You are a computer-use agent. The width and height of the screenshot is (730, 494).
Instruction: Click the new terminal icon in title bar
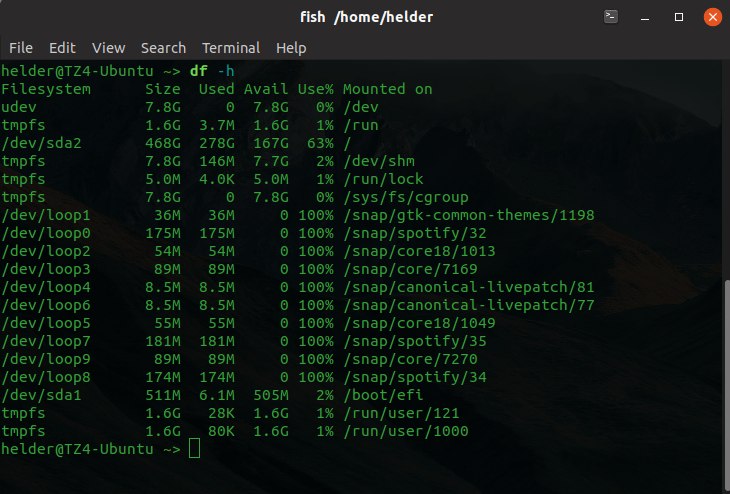pyautogui.click(x=611, y=17)
